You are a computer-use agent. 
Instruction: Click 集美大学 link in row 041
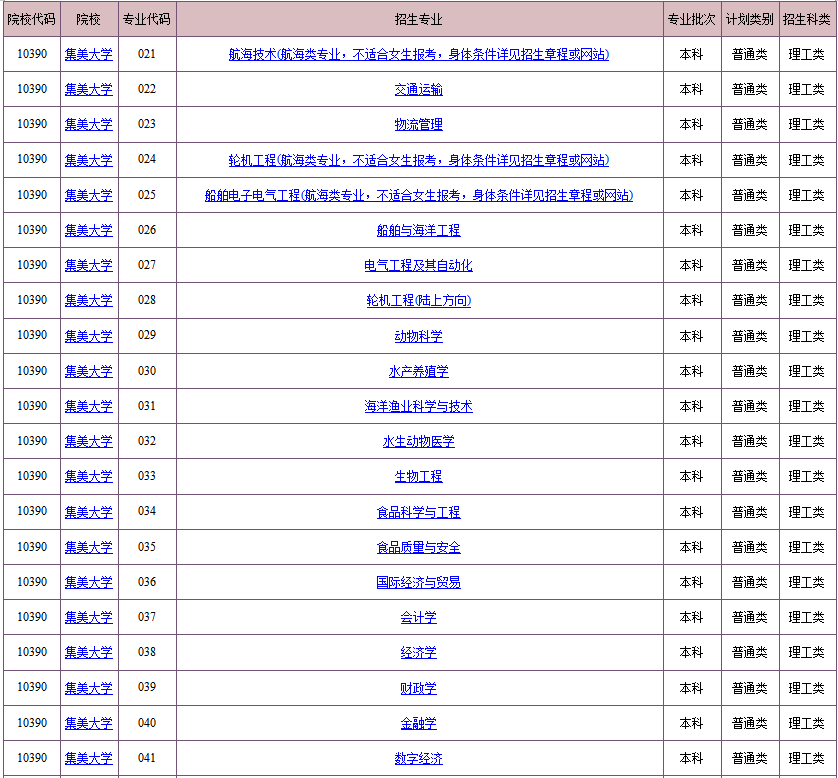tap(89, 758)
